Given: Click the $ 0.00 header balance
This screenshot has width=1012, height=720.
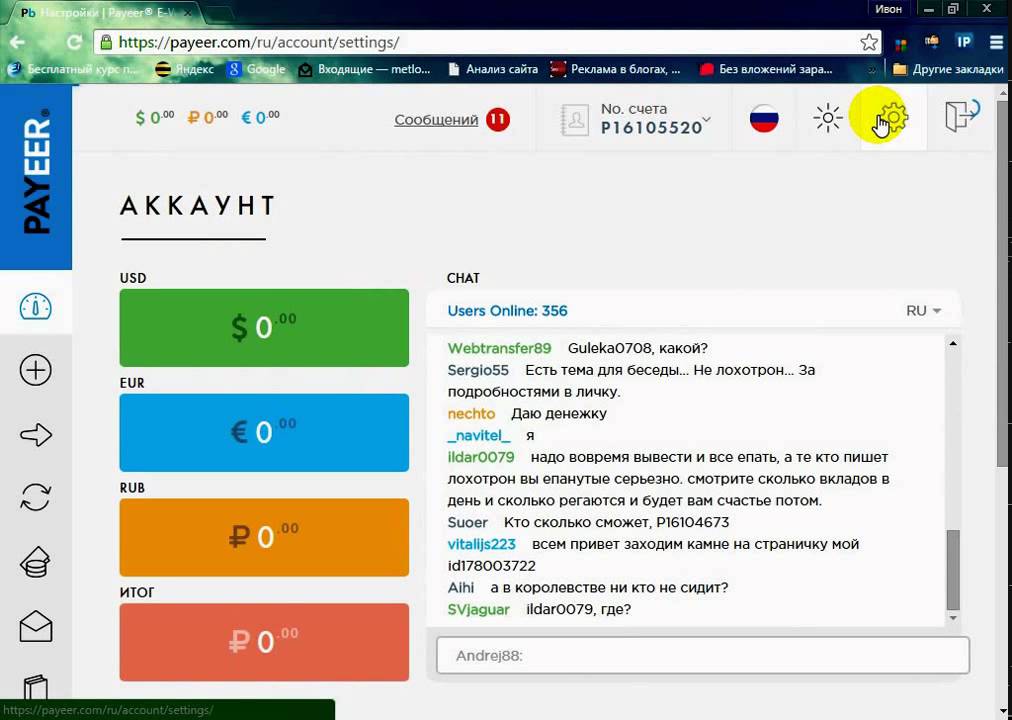Looking at the screenshot, I should pos(155,117).
